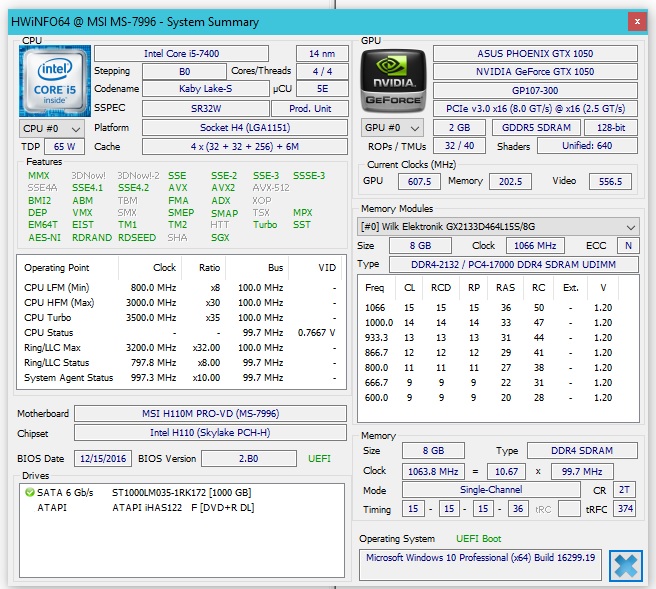
Task: Click the Socket H4 (LGA1151) platform field
Action: (245, 128)
